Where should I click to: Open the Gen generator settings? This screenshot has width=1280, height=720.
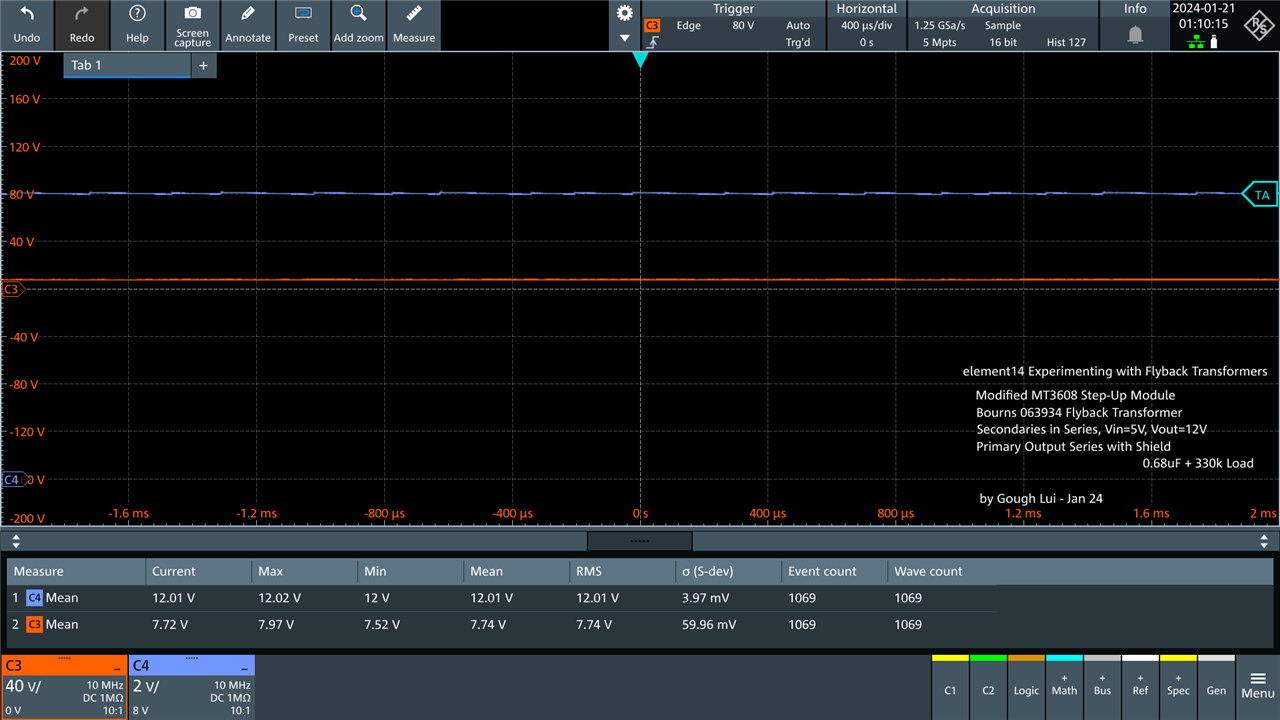click(x=1216, y=688)
